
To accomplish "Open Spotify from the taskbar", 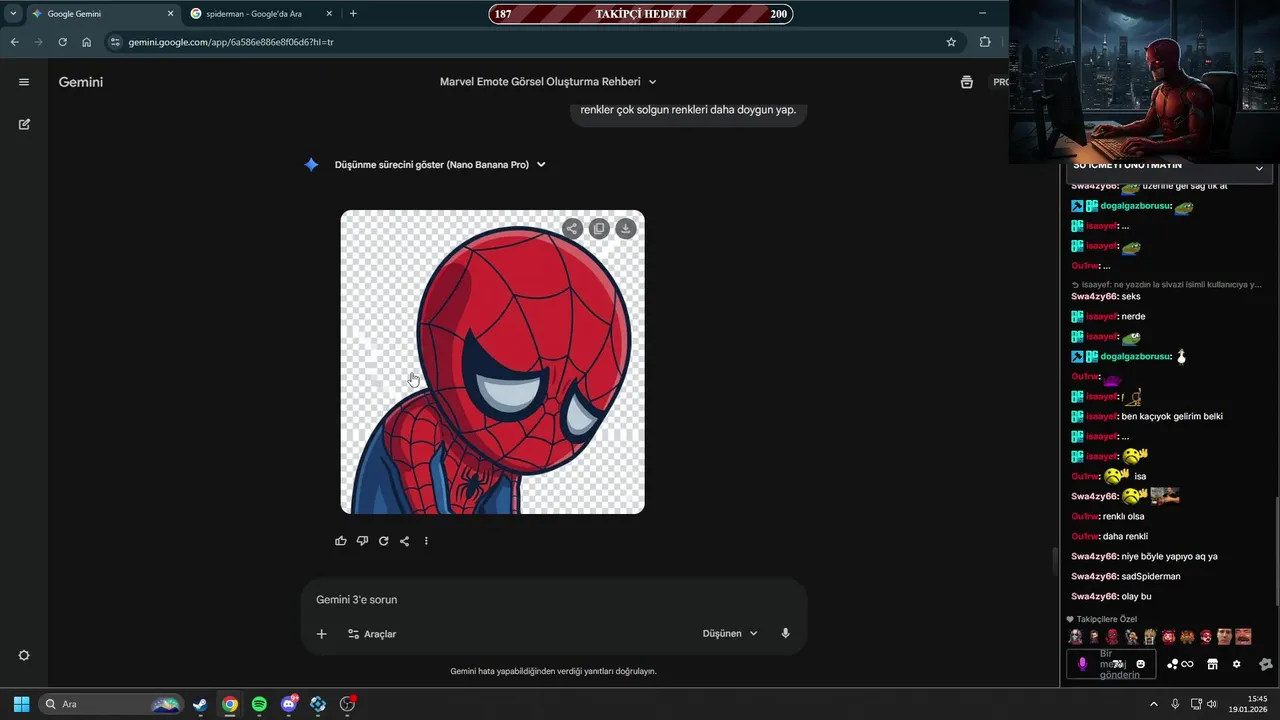I will click(259, 704).
